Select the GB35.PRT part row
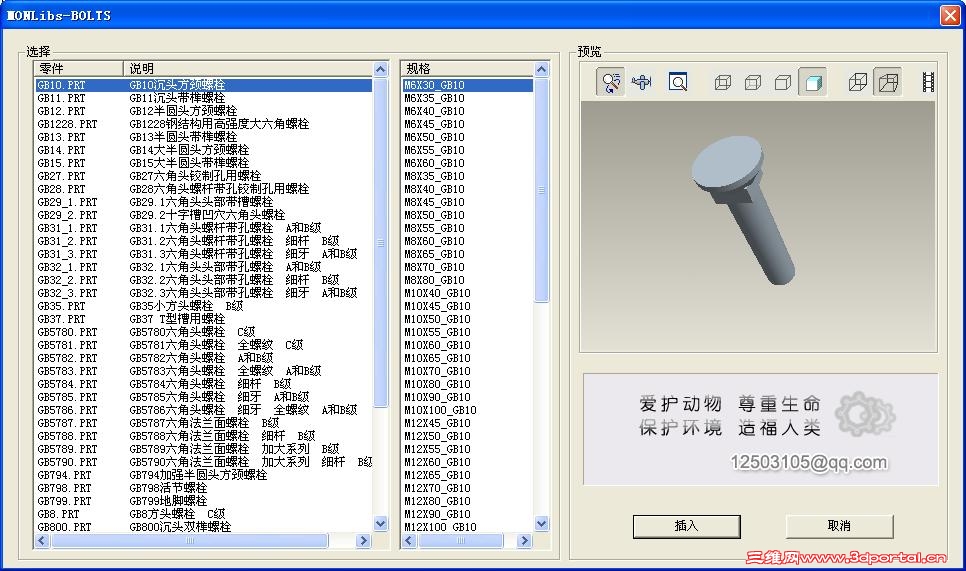 pyautogui.click(x=203, y=306)
